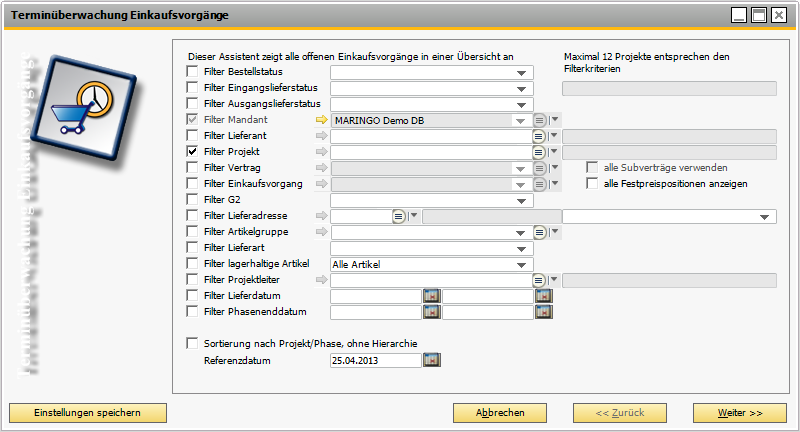This screenshot has width=800, height=432.
Task: Expand the Filter Bestellstatus dropdown
Action: tap(521, 73)
